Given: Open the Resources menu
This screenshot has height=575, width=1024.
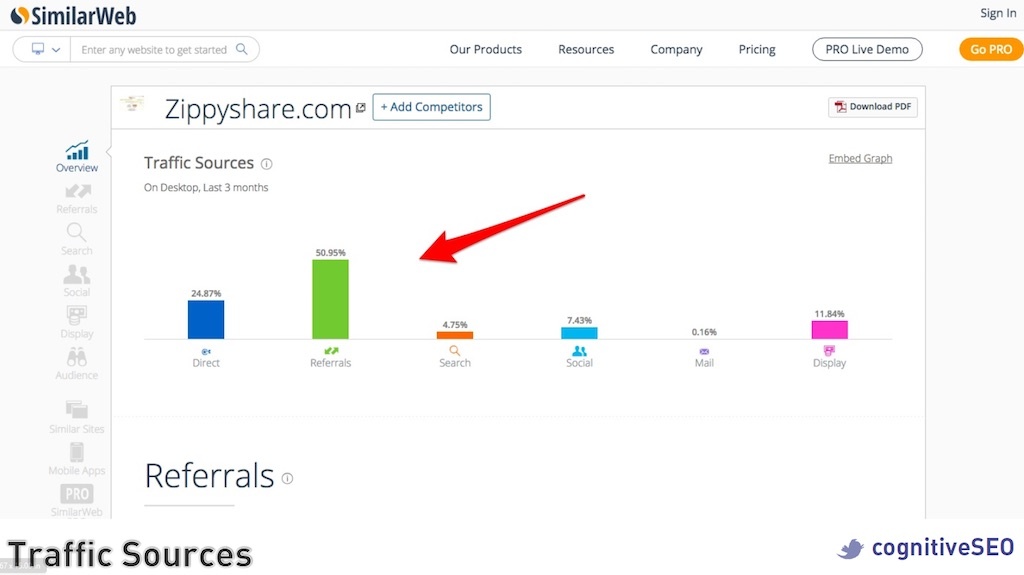Looking at the screenshot, I should pyautogui.click(x=586, y=50).
